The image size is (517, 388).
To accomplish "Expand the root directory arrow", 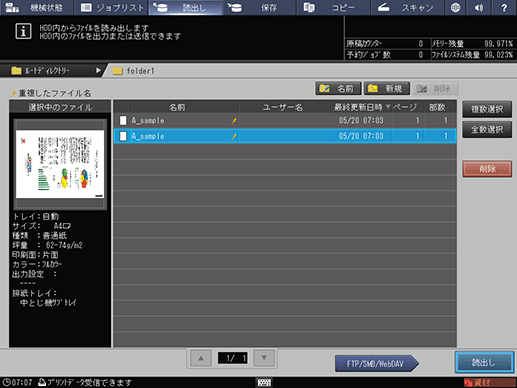I will [98, 71].
